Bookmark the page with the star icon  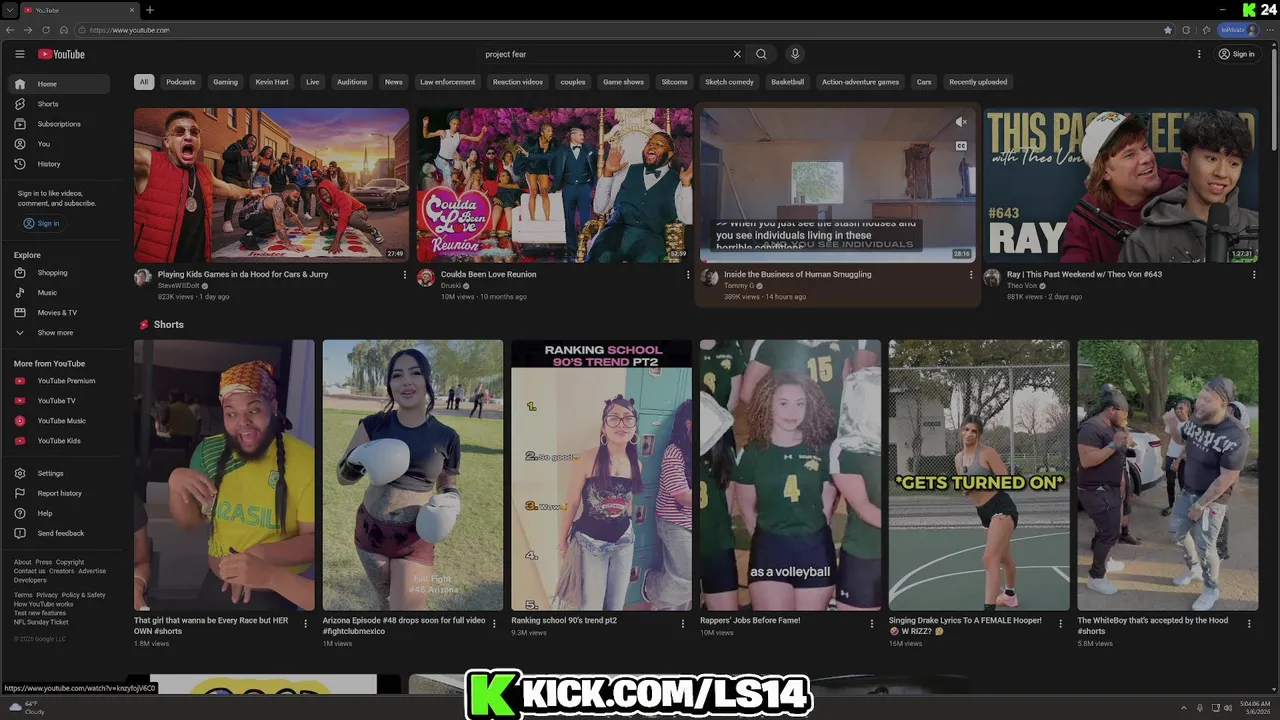click(x=1168, y=30)
